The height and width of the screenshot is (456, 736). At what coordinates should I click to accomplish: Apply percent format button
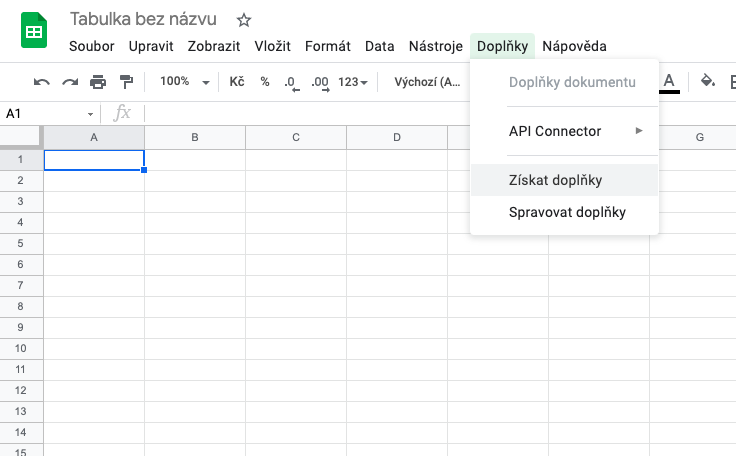(x=265, y=82)
